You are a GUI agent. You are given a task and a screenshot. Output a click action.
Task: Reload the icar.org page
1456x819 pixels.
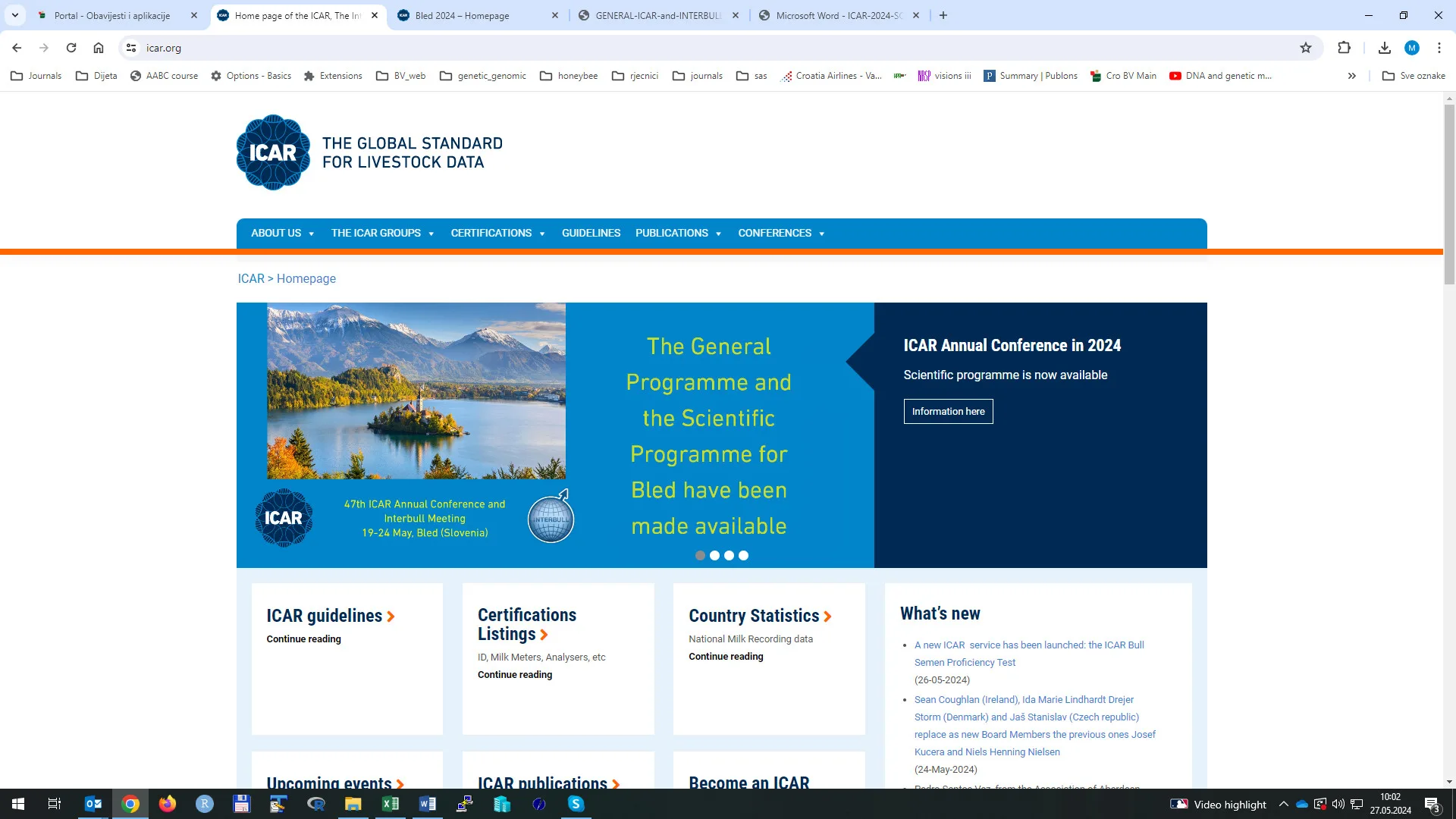71,48
